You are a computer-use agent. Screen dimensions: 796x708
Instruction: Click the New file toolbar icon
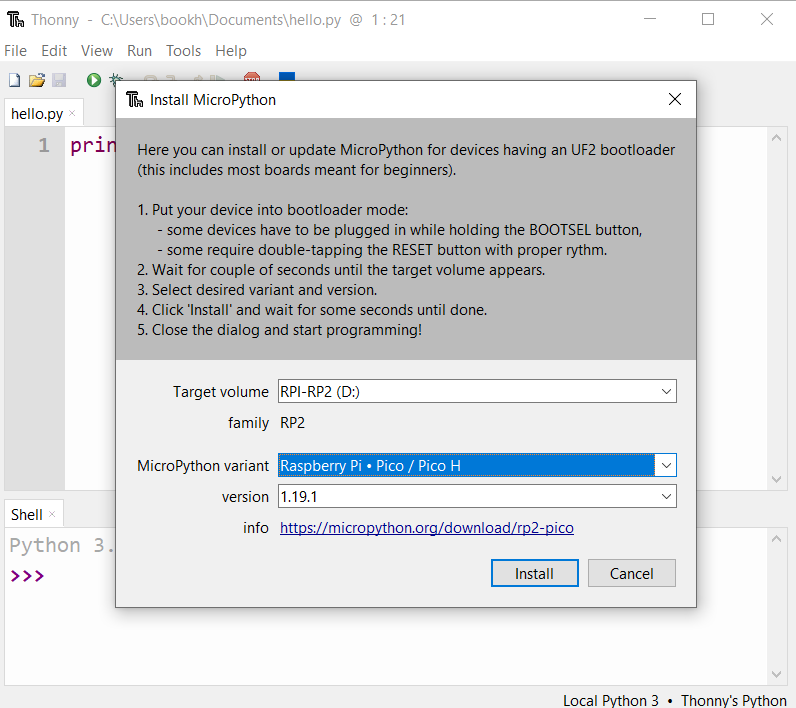[x=15, y=80]
